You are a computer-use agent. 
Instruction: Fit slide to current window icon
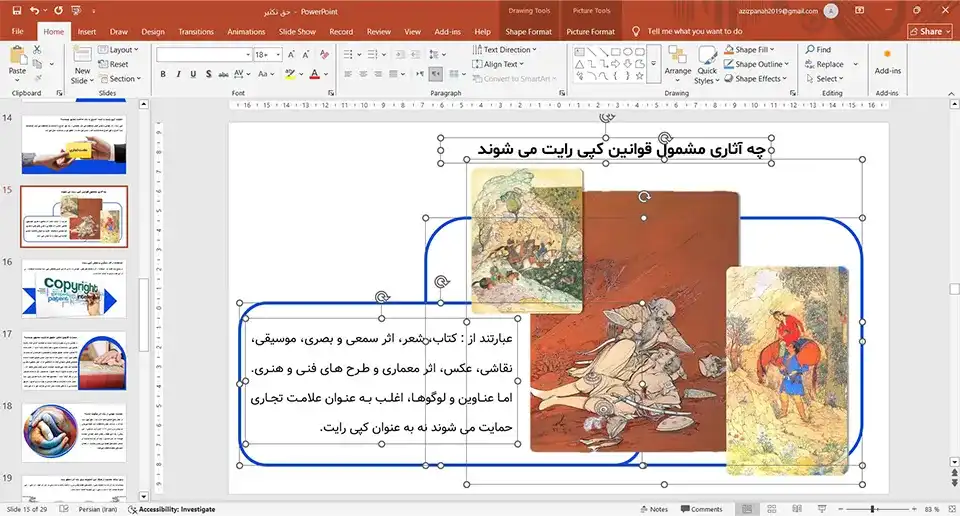951,509
